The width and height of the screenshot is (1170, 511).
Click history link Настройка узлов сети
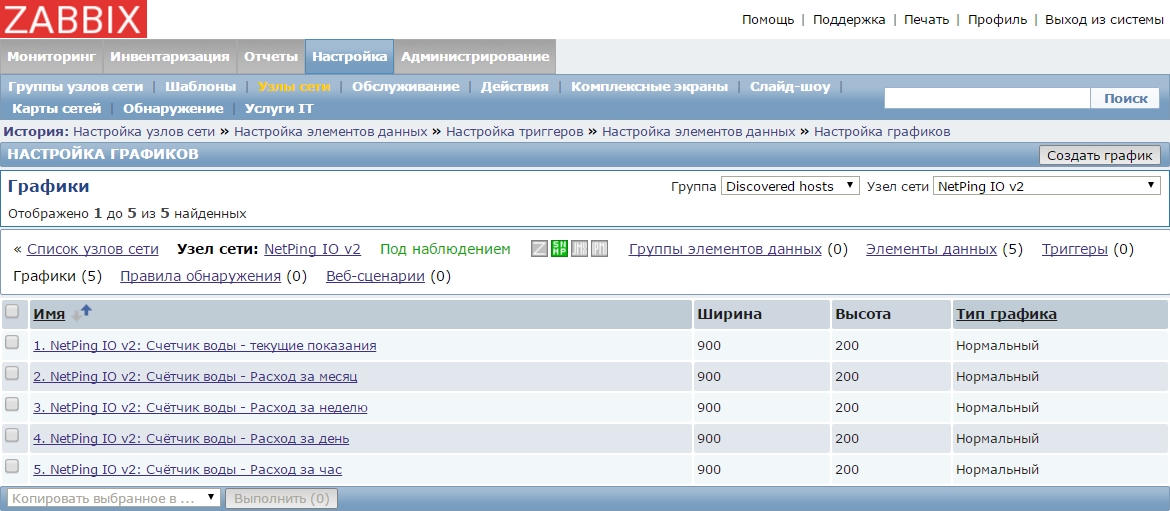pos(145,131)
